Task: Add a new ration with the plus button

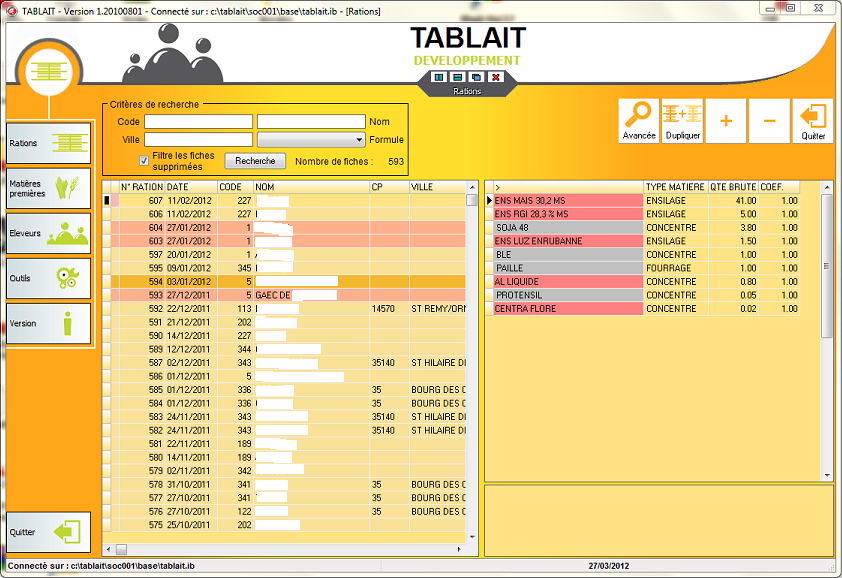Action: coord(726,121)
